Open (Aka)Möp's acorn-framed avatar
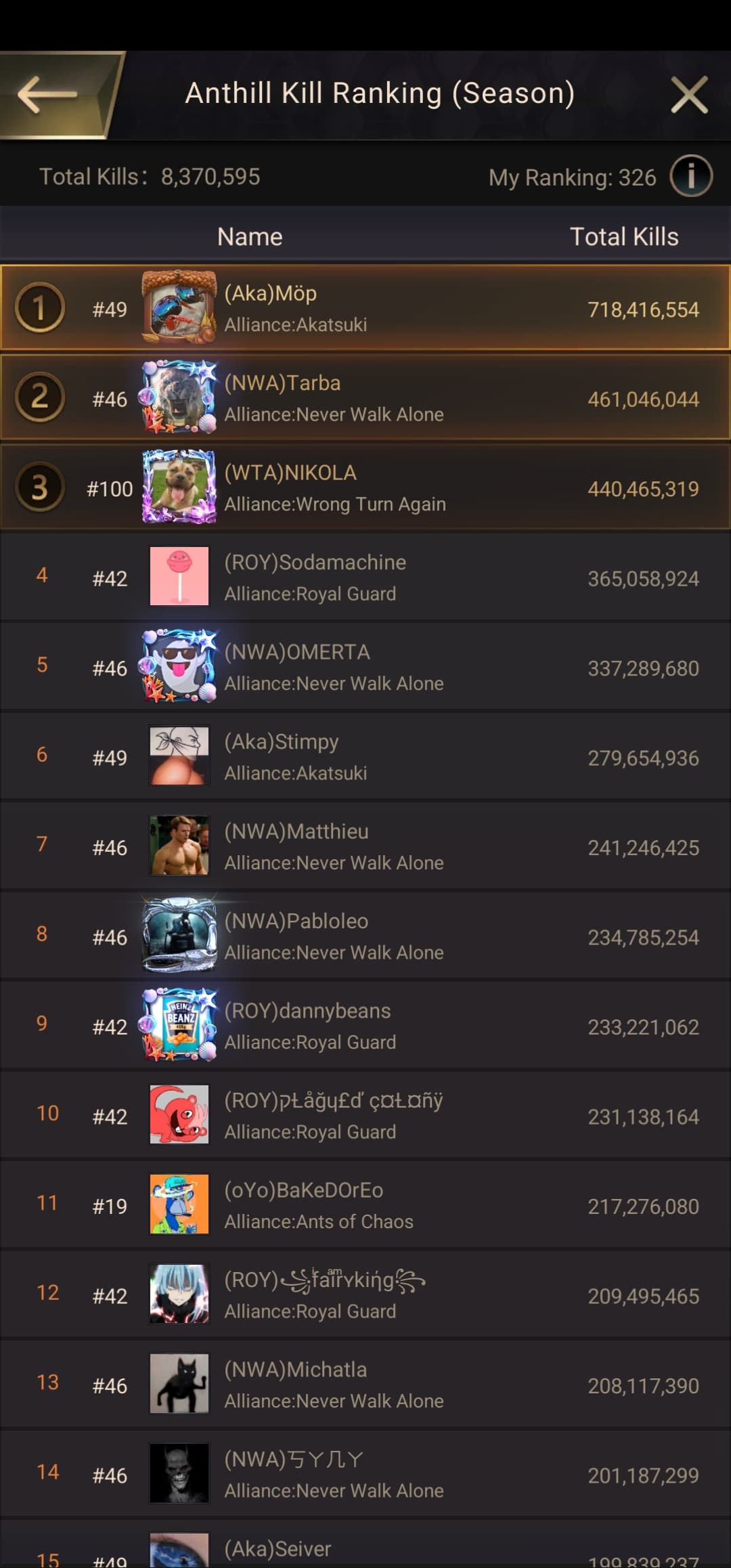731x1568 pixels. coord(179,308)
